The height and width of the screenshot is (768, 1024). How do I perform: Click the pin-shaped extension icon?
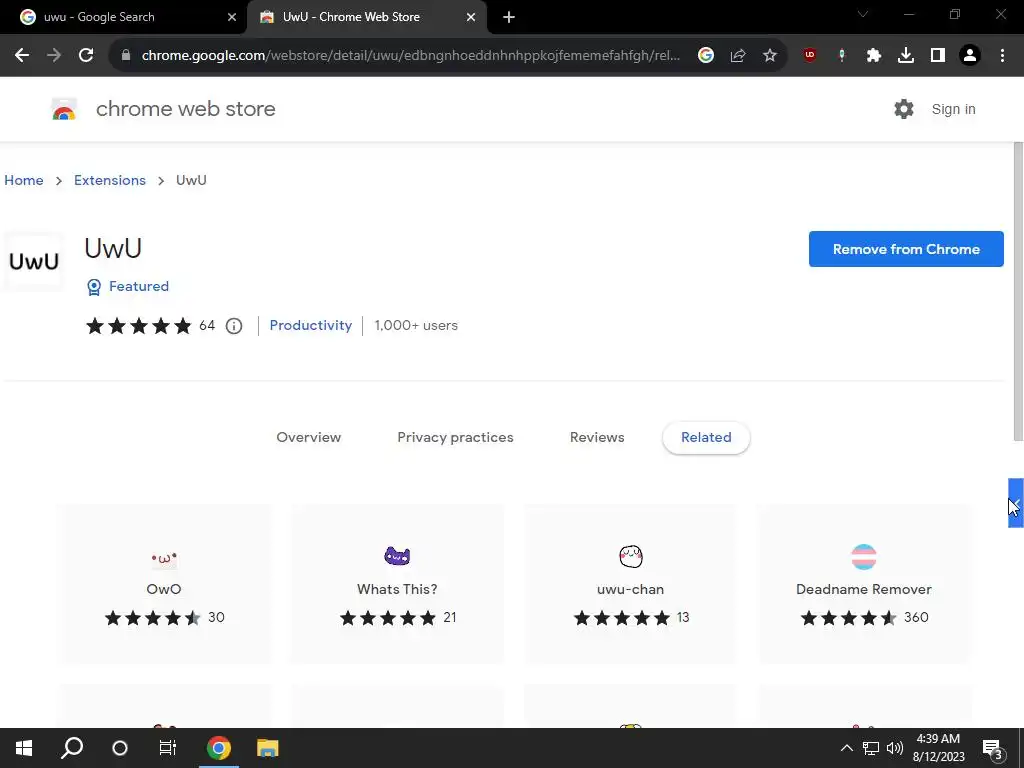[842, 56]
